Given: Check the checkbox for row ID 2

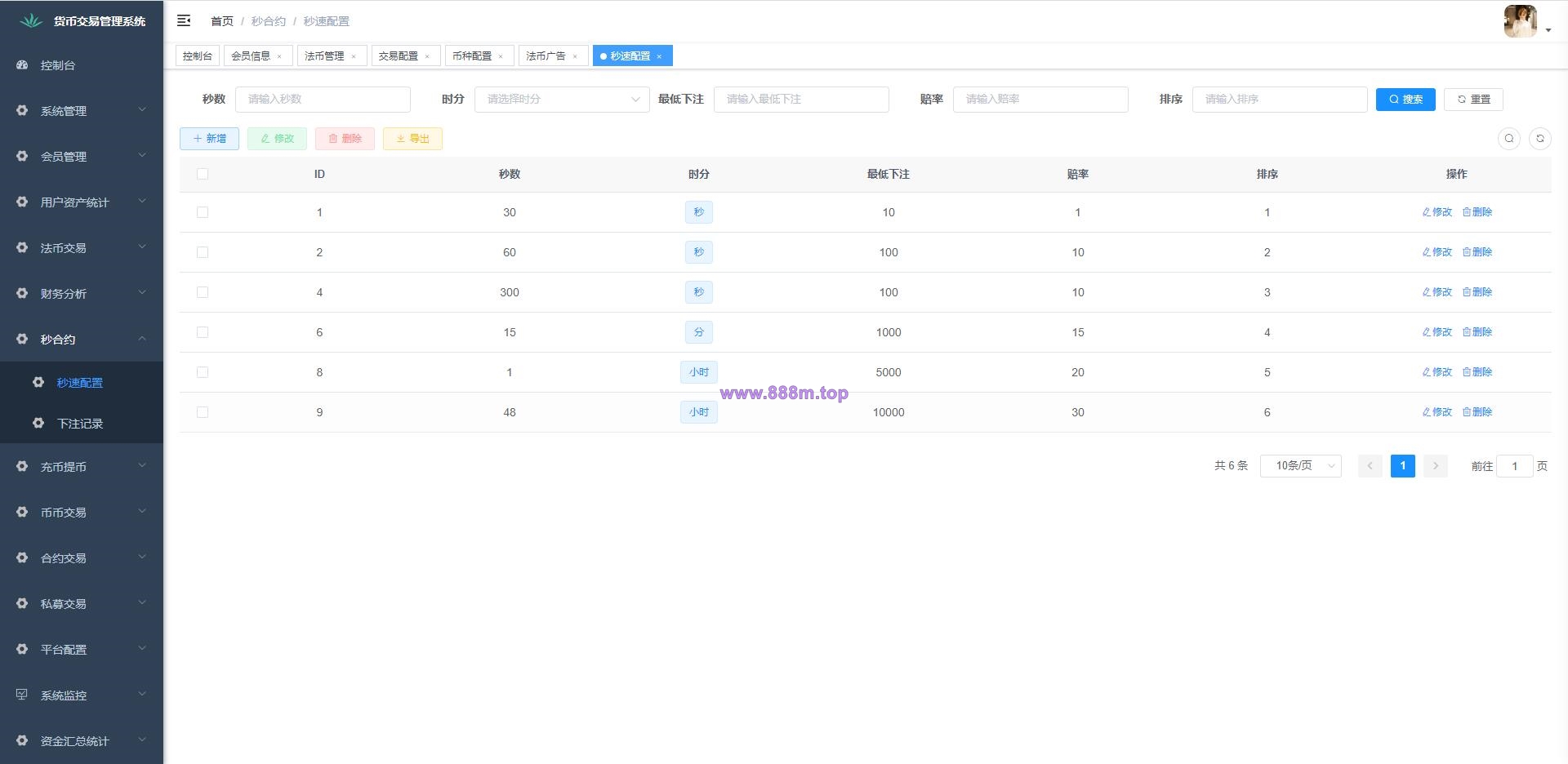Looking at the screenshot, I should pyautogui.click(x=203, y=252).
